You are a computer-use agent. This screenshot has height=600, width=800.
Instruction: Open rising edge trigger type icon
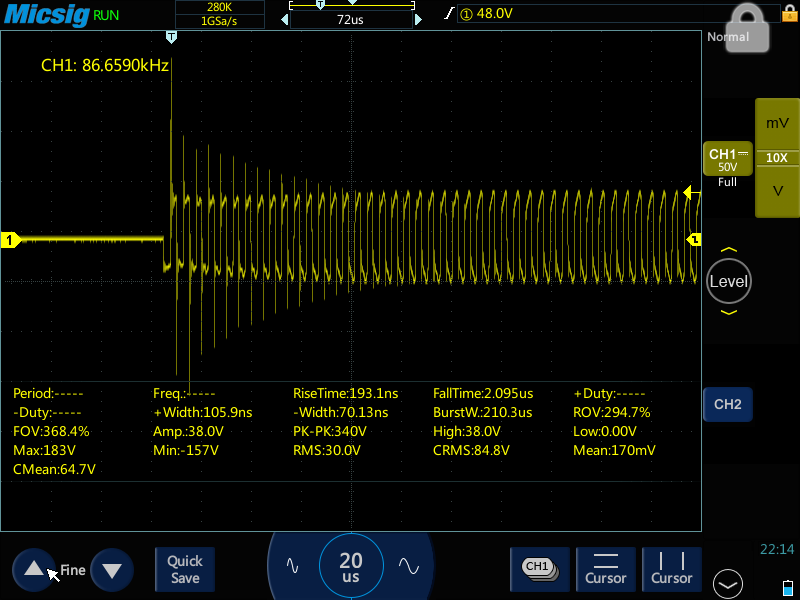point(449,13)
